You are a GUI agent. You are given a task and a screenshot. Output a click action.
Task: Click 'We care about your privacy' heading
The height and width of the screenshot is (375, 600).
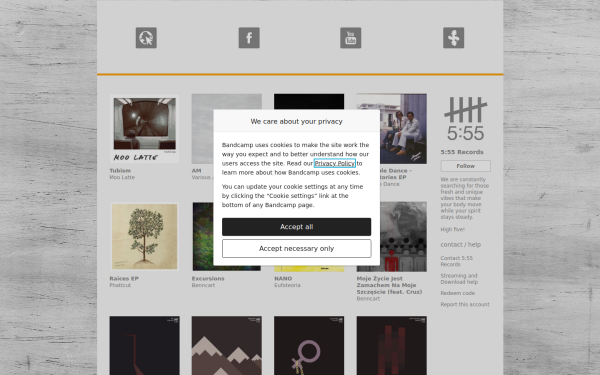click(297, 122)
